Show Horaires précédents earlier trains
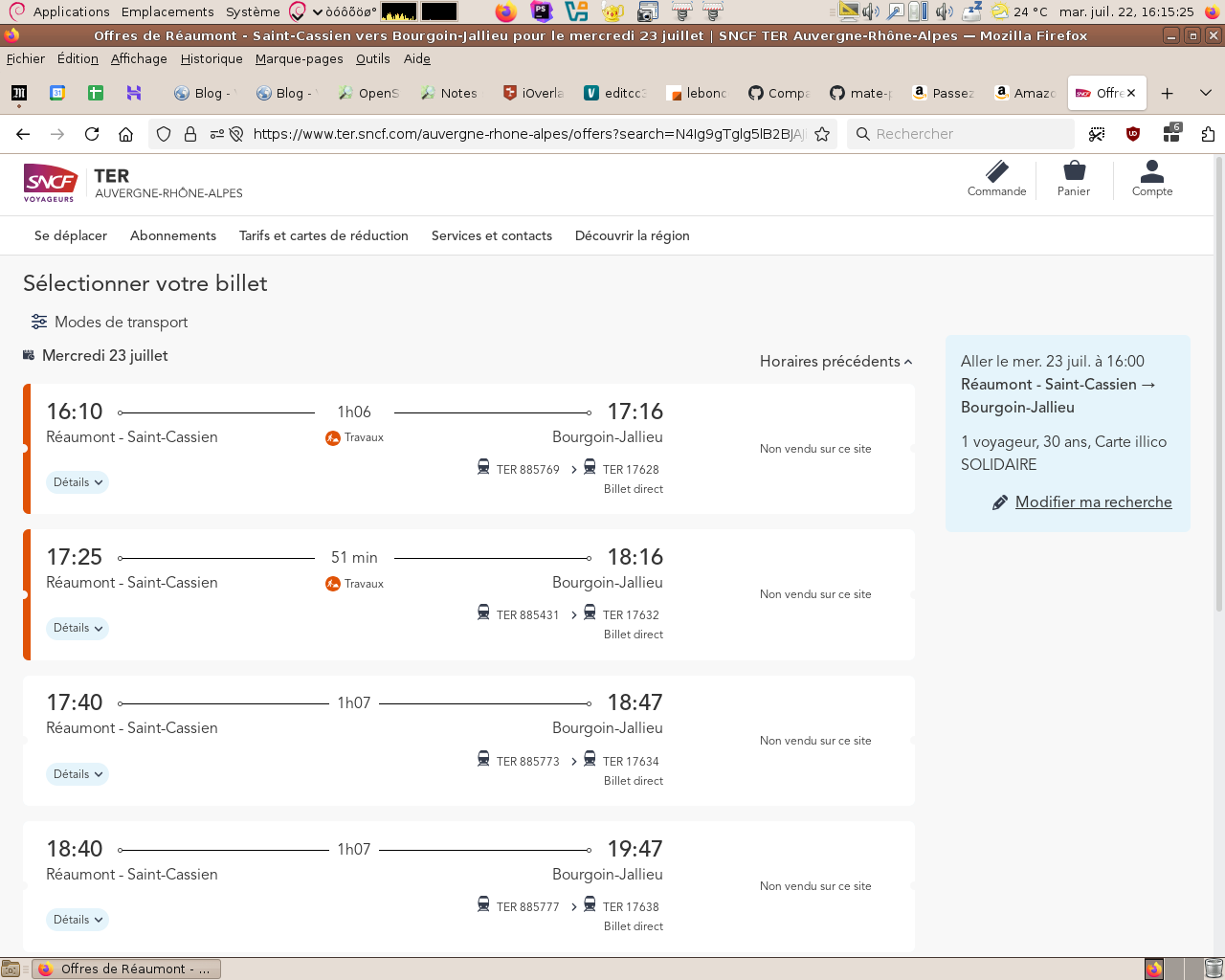The height and width of the screenshot is (980, 1225). (x=835, y=362)
